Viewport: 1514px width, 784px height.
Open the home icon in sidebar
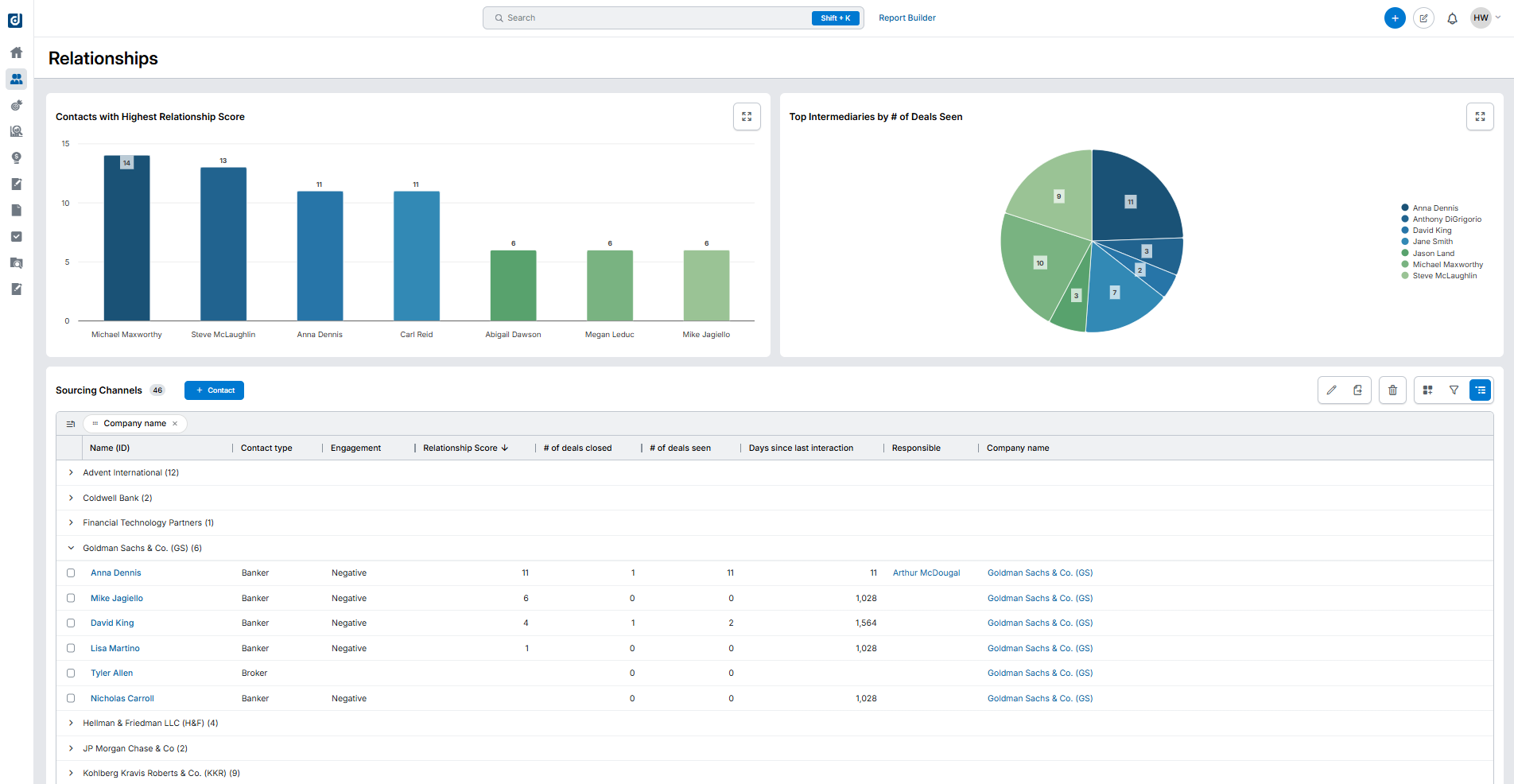16,52
